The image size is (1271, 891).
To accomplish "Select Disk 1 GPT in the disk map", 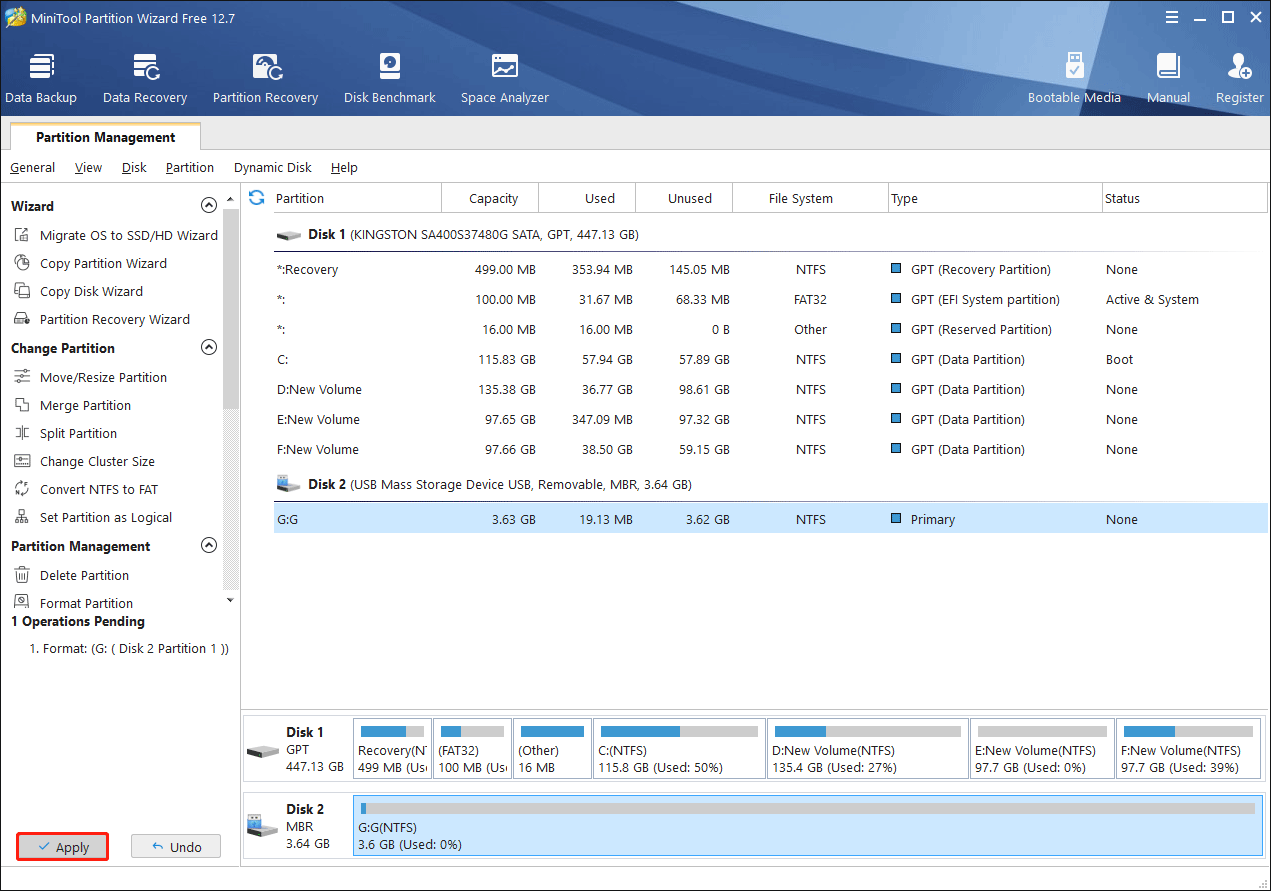I will pos(297,749).
